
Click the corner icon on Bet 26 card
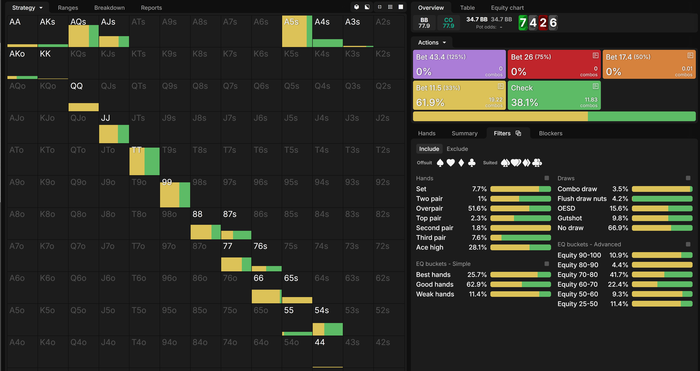(x=596, y=55)
